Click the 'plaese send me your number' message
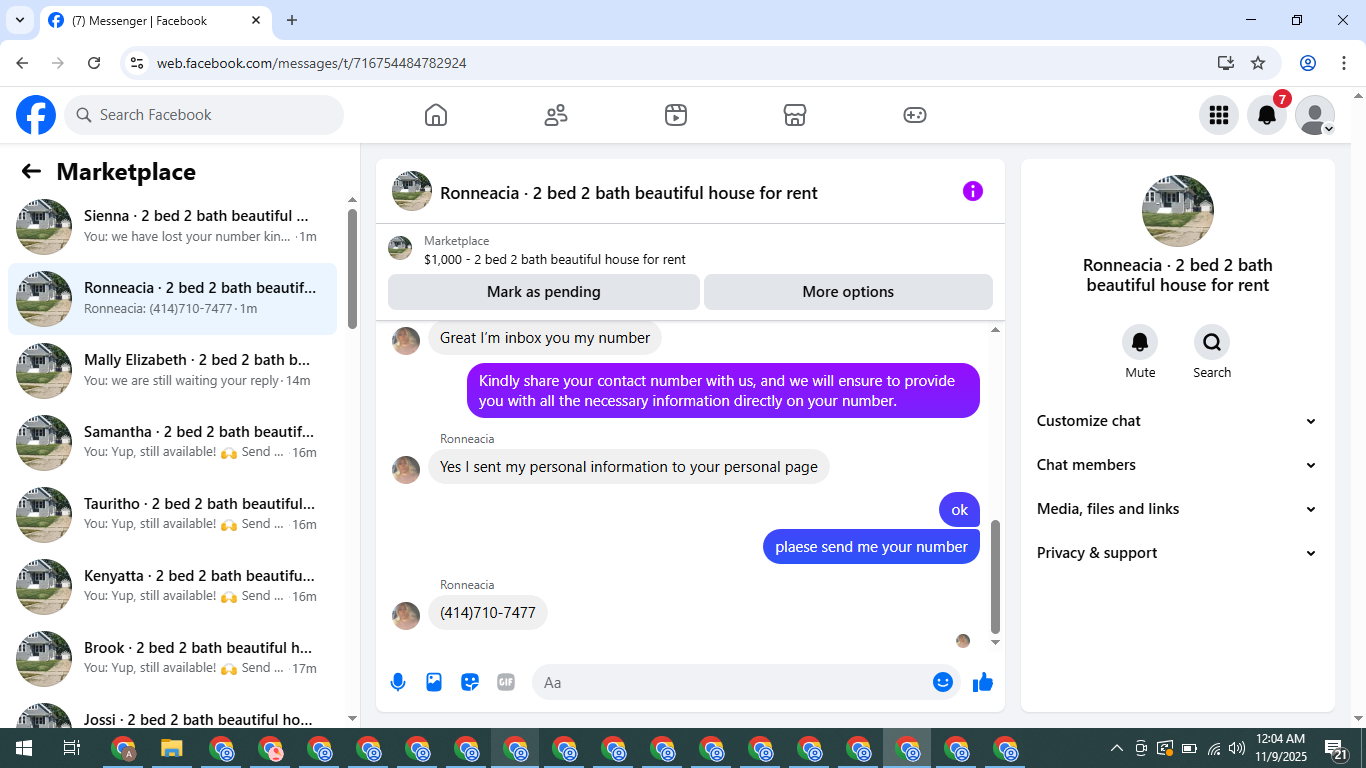Viewport: 1366px width, 768px height. (x=871, y=547)
